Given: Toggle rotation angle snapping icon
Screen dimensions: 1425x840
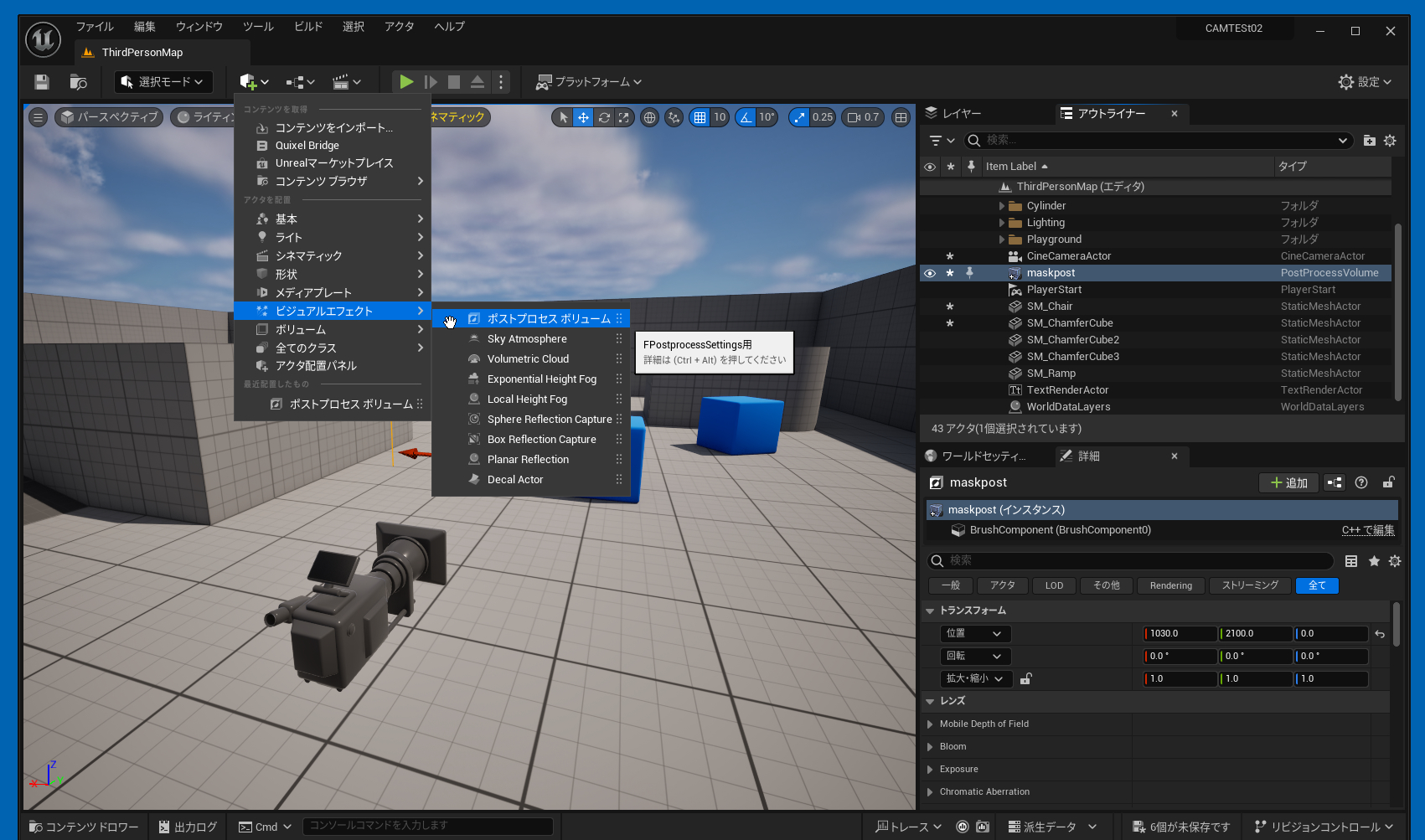Looking at the screenshot, I should [x=745, y=117].
